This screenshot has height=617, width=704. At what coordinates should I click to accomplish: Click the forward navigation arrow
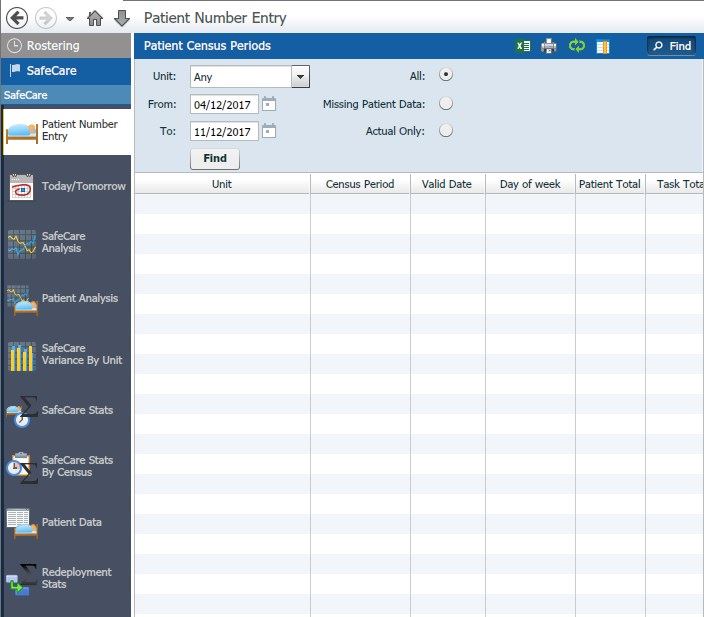coord(46,18)
